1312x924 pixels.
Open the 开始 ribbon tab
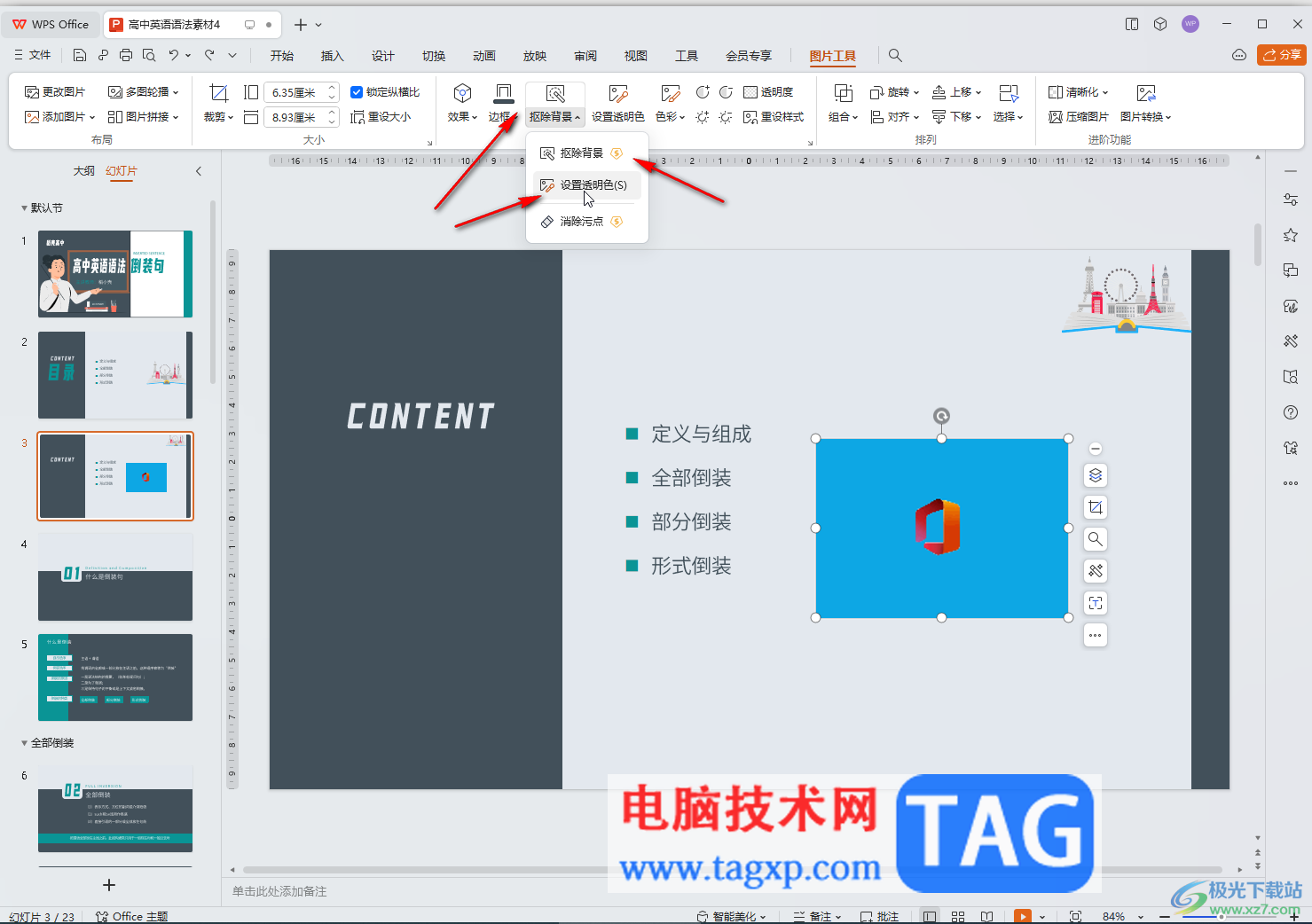click(282, 56)
